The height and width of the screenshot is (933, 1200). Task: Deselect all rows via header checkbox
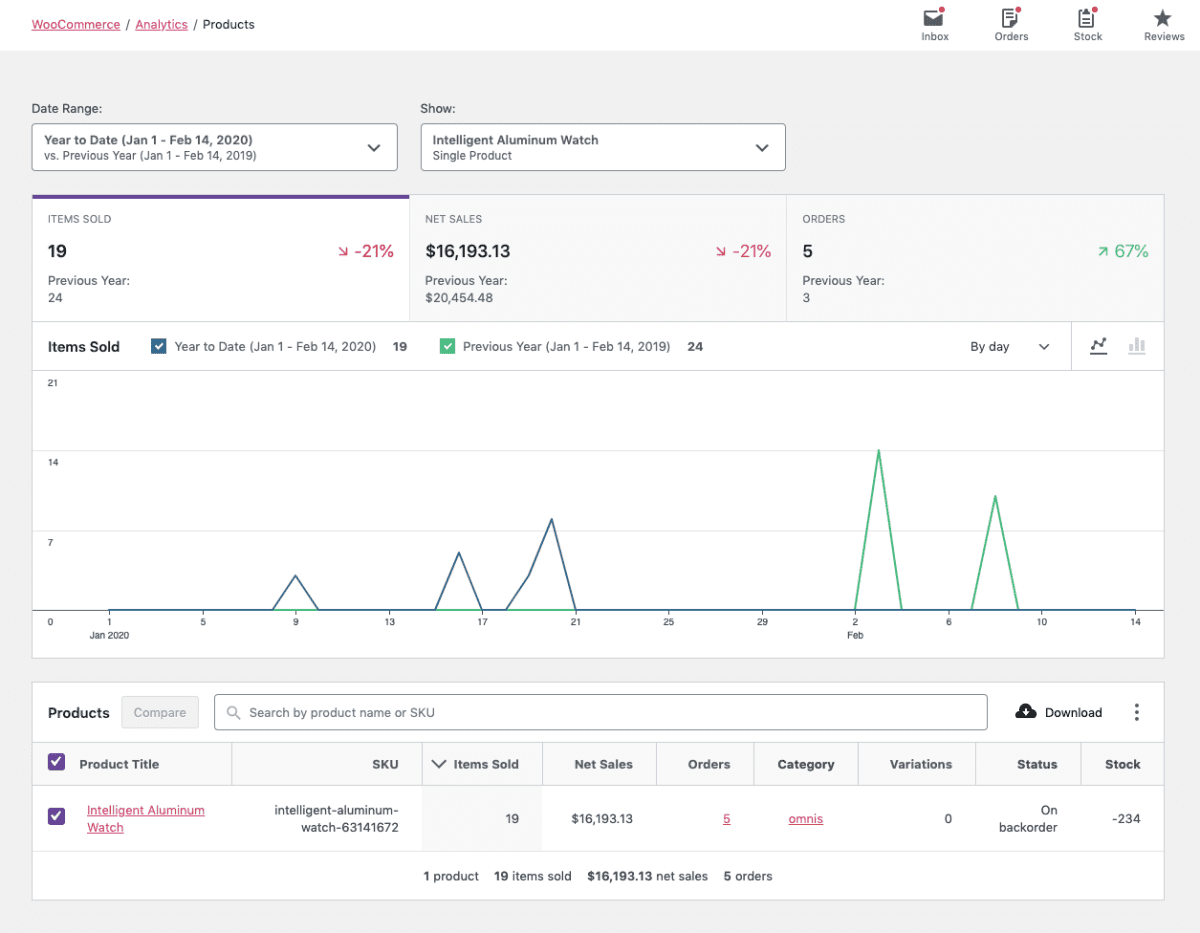pos(56,763)
